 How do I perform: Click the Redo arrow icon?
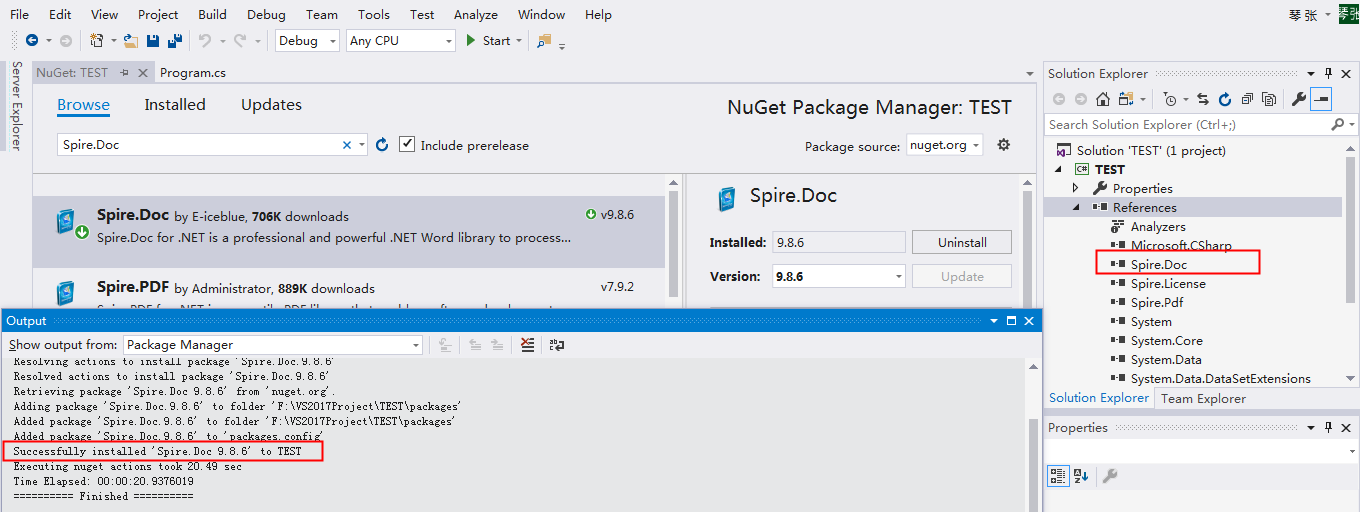point(239,40)
